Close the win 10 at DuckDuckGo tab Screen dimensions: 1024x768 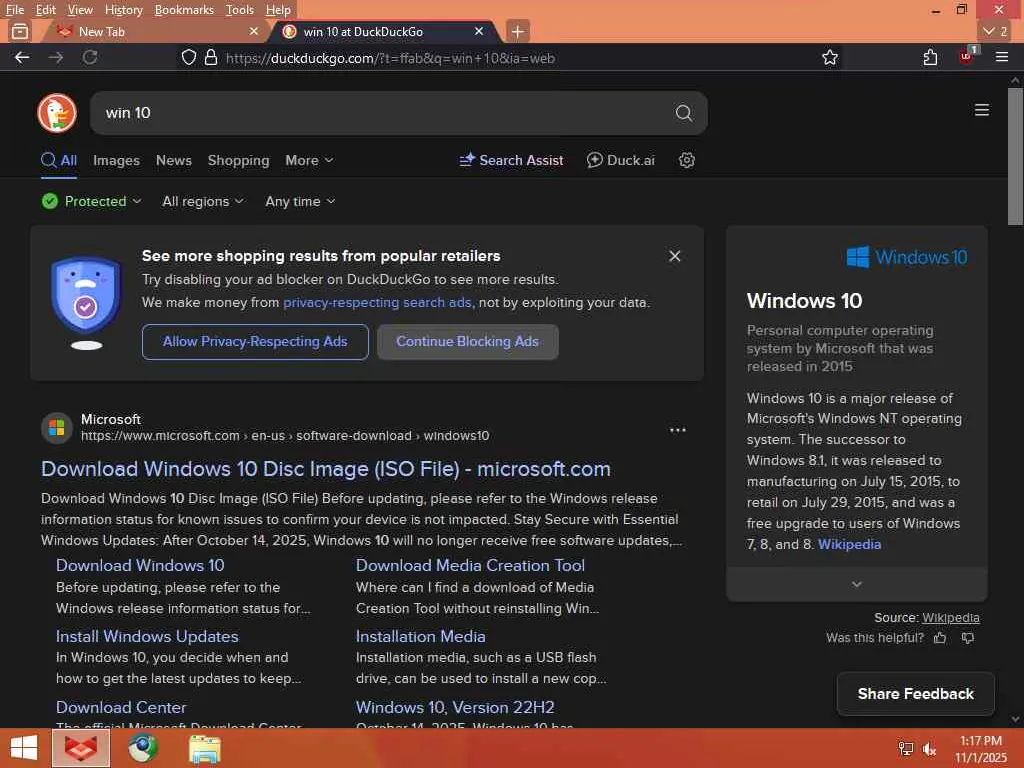coord(479,31)
